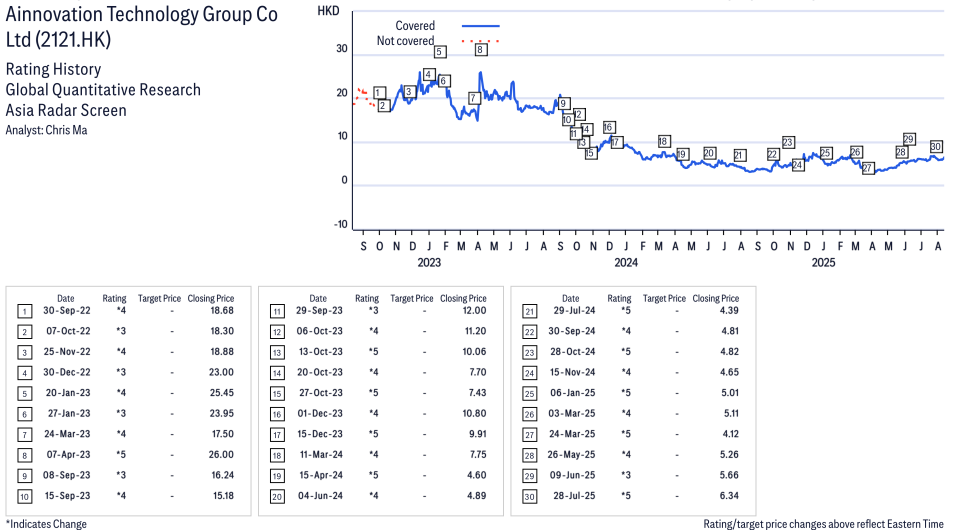
Task: Select chart marker 29 on the chart
Action: tap(909, 139)
